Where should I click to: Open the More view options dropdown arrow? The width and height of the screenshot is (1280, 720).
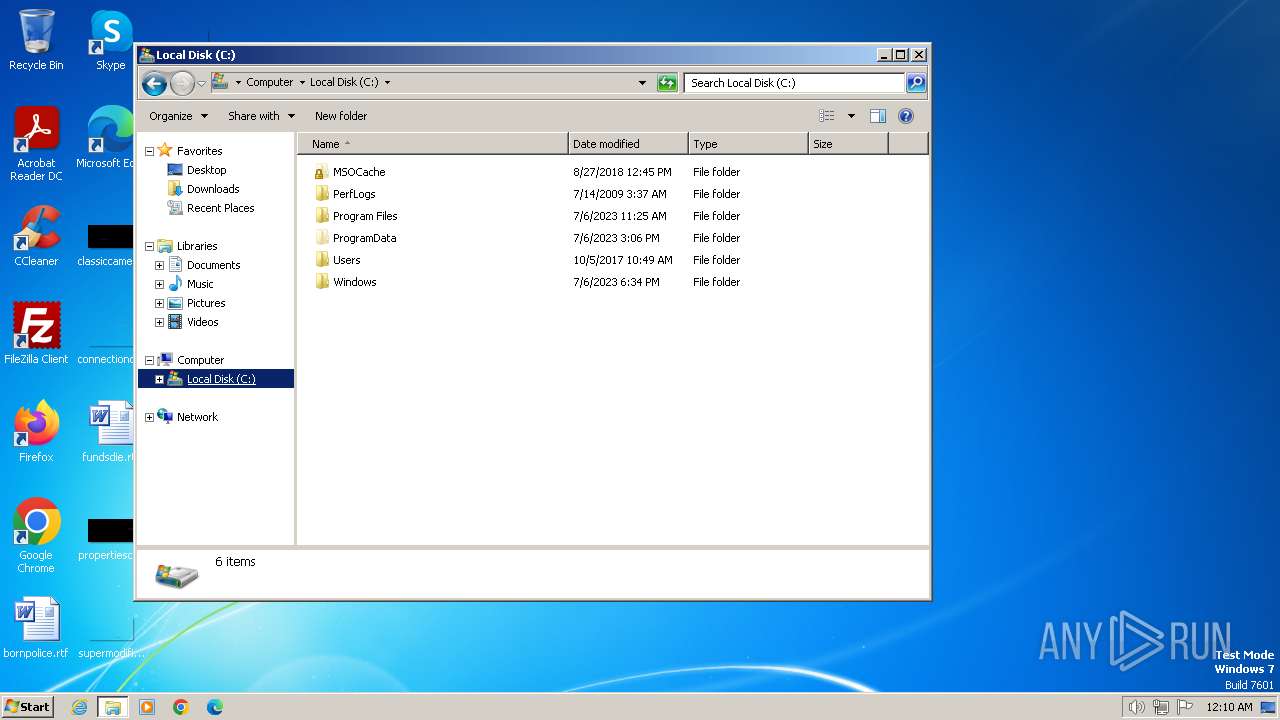tap(851, 116)
